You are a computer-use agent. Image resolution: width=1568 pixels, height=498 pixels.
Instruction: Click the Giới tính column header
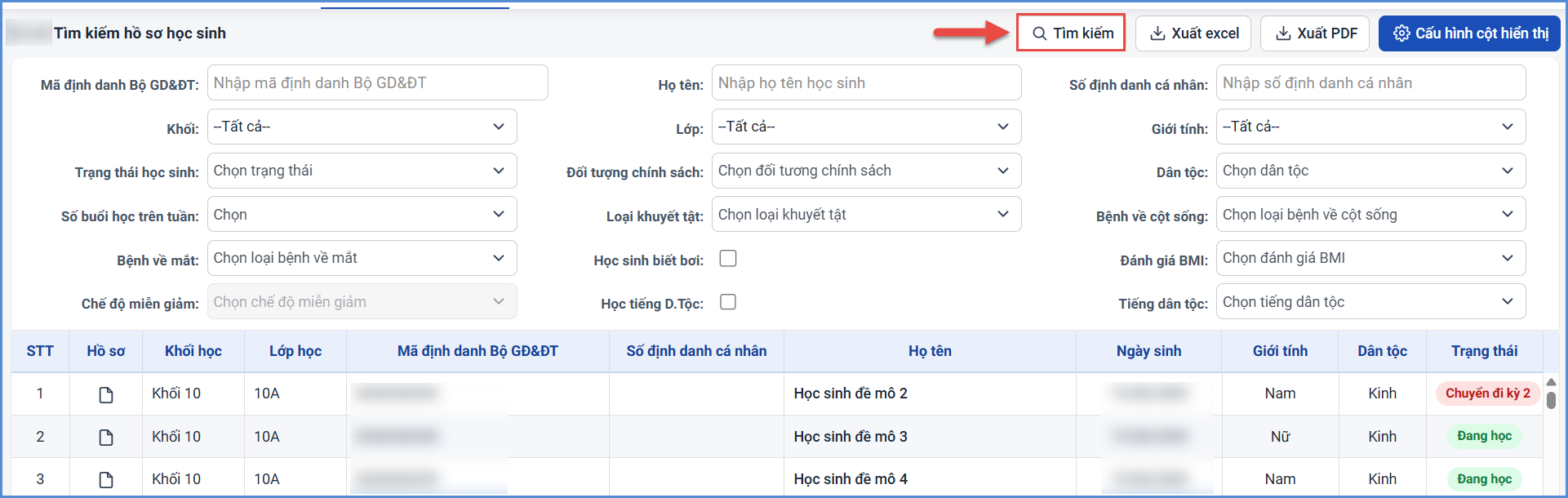1280,351
